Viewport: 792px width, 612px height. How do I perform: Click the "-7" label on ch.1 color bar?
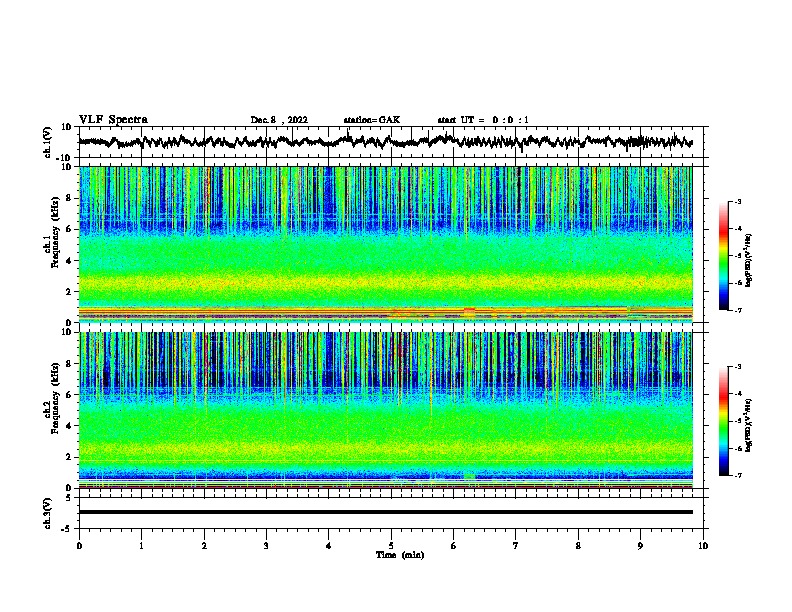tap(737, 310)
